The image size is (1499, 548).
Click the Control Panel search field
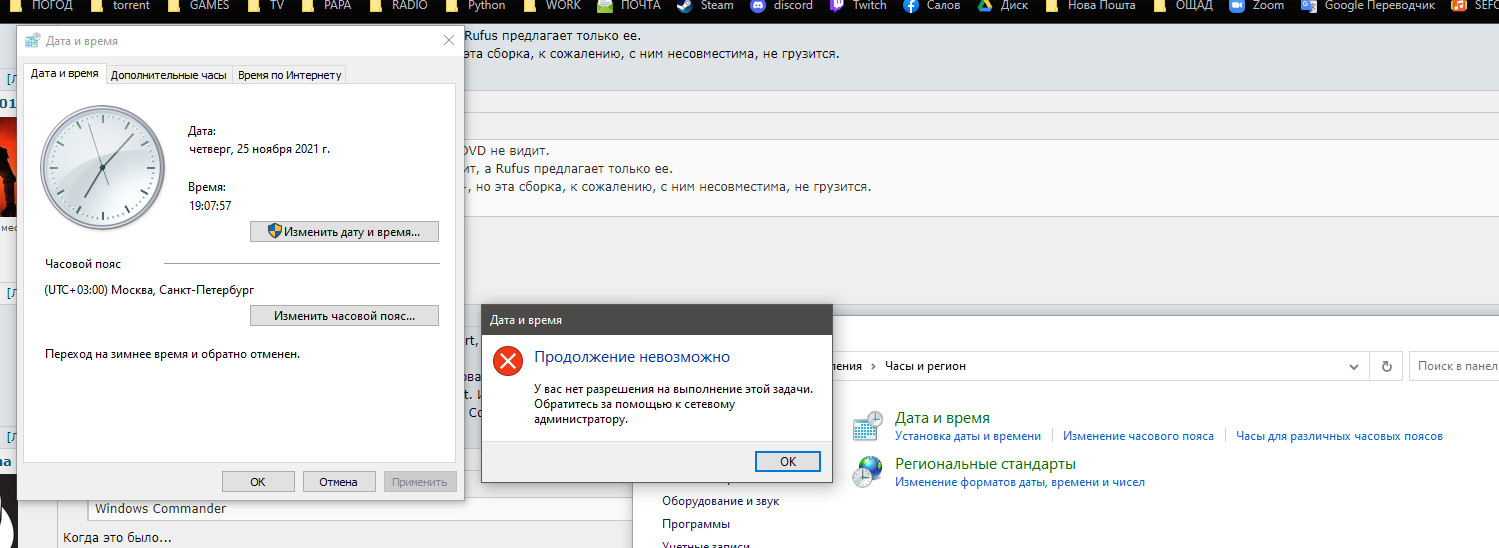coord(1454,366)
